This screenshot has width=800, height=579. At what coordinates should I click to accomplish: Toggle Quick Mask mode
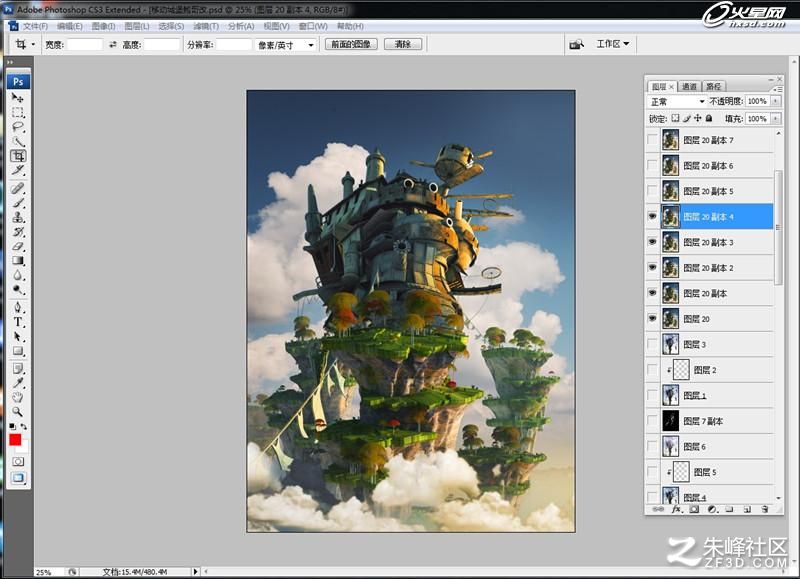click(x=18, y=462)
